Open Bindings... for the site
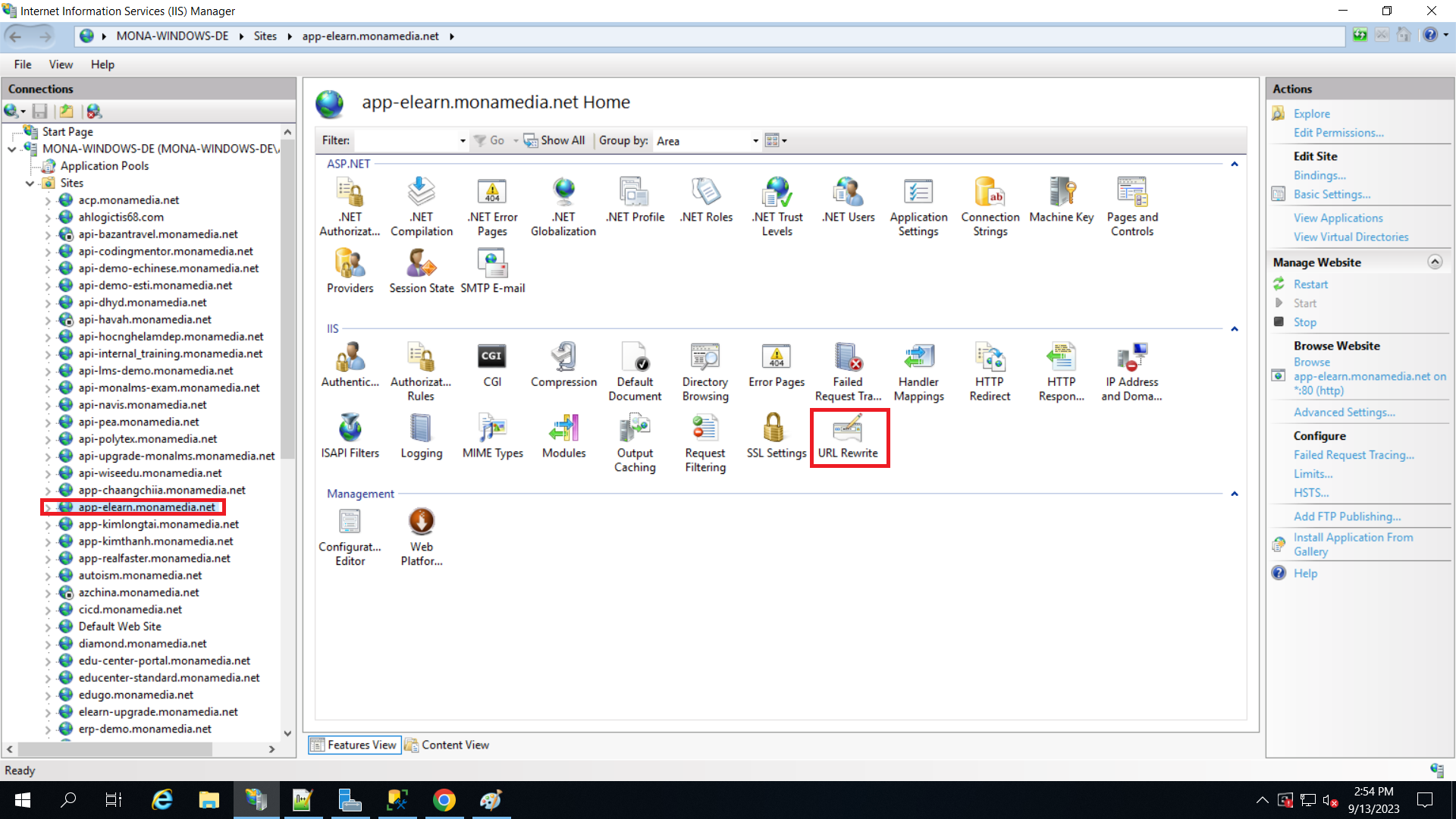Viewport: 1456px width, 819px height. coord(1319,175)
